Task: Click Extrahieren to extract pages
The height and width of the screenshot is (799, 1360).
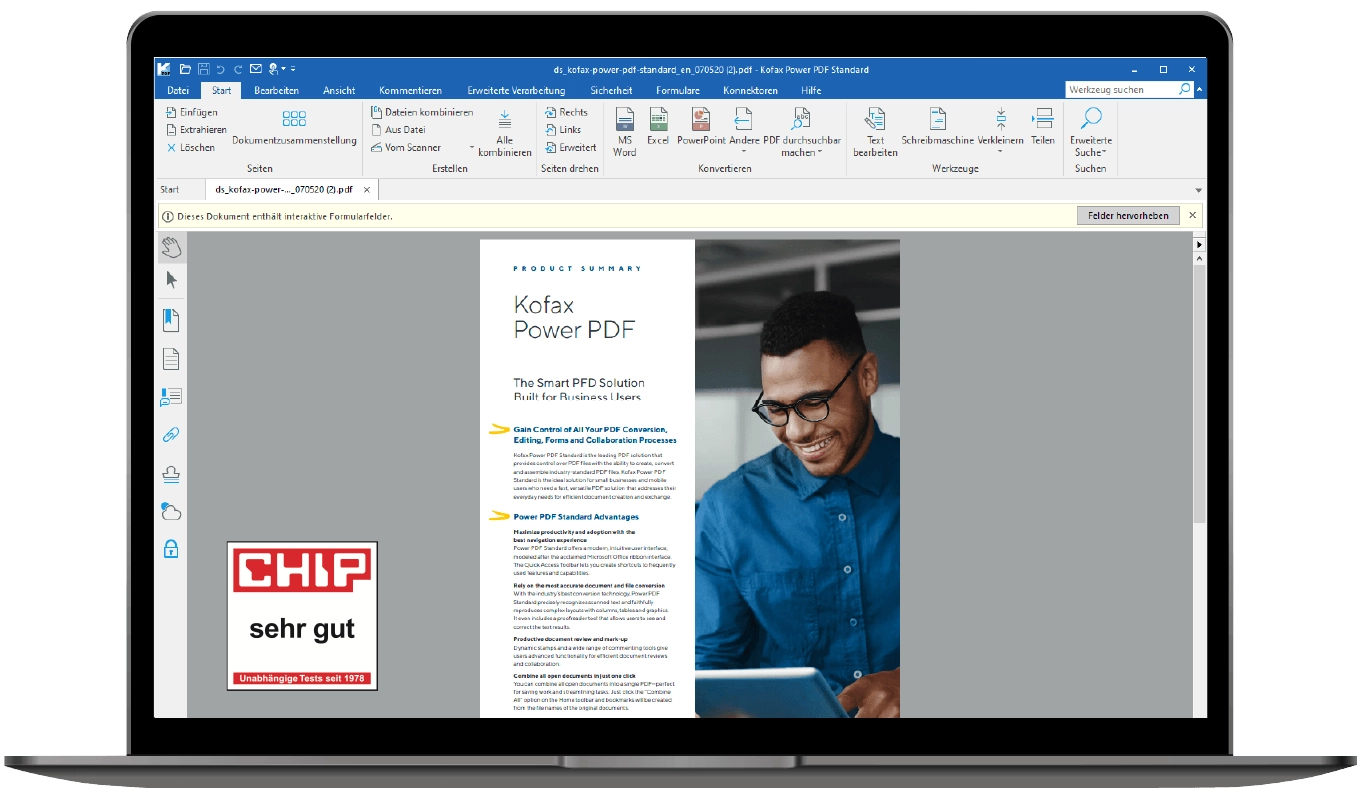Action: click(196, 130)
